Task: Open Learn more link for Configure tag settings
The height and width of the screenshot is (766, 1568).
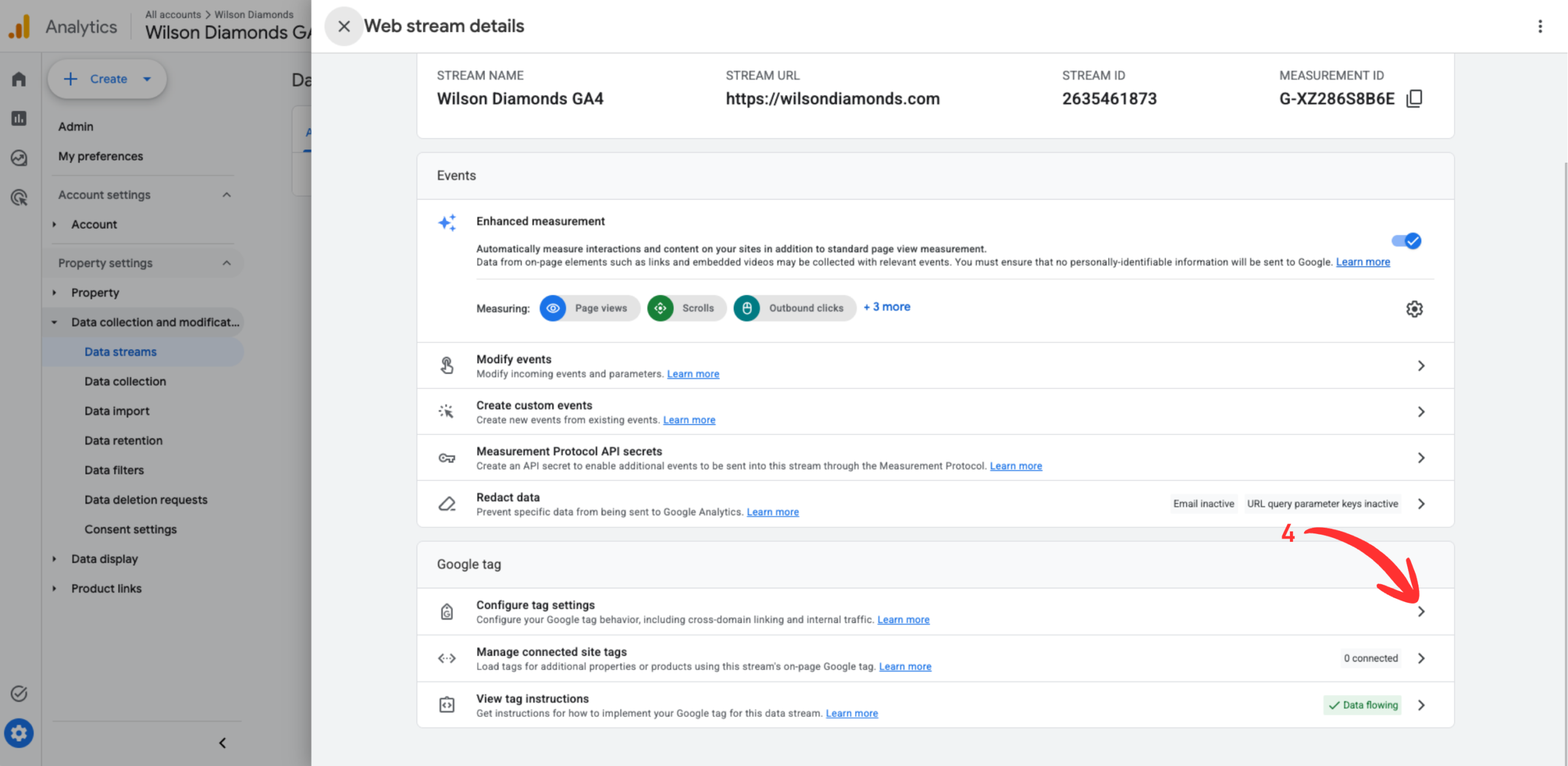Action: click(903, 620)
